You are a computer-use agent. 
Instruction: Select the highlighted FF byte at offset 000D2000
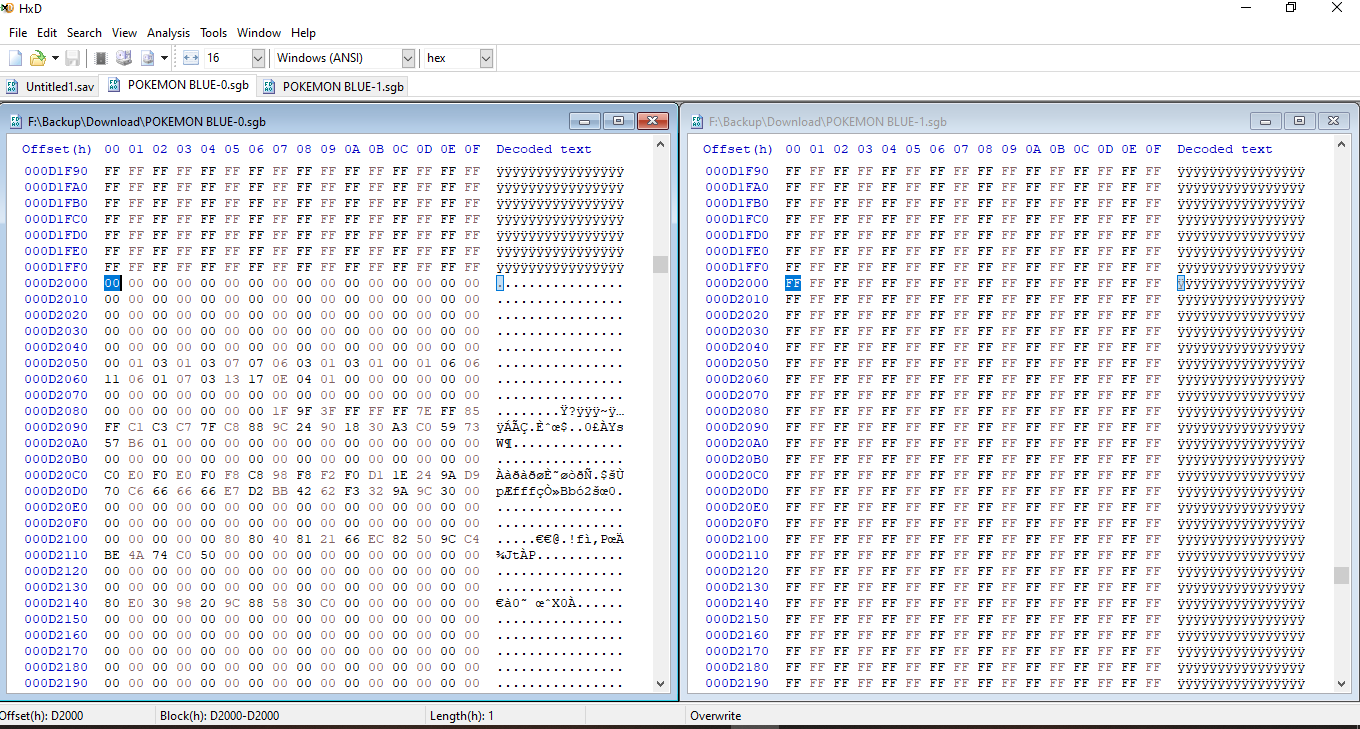pyautogui.click(x=793, y=283)
